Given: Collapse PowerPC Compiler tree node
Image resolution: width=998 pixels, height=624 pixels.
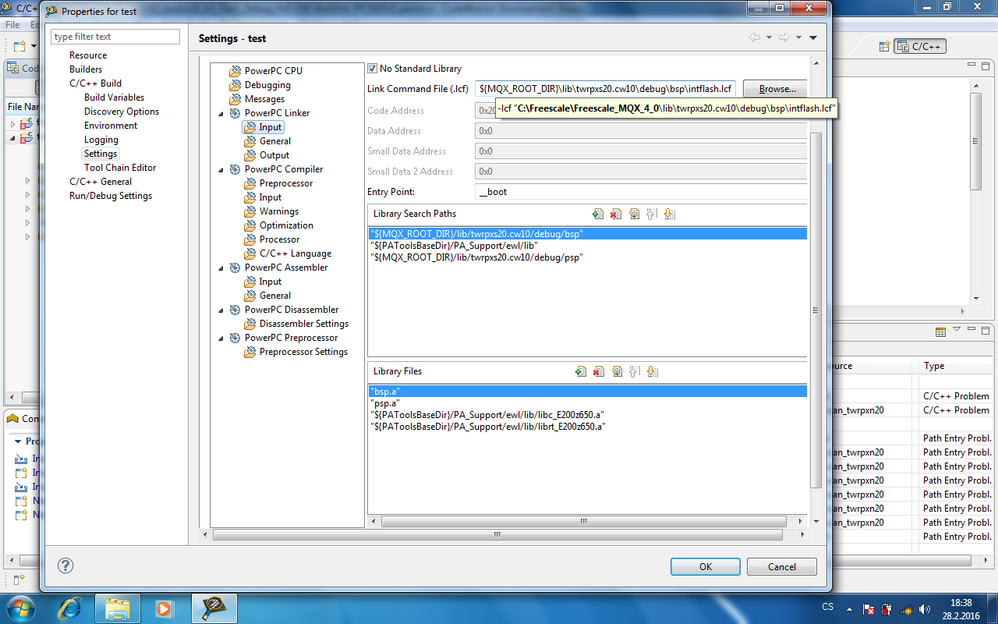Looking at the screenshot, I should pyautogui.click(x=221, y=169).
